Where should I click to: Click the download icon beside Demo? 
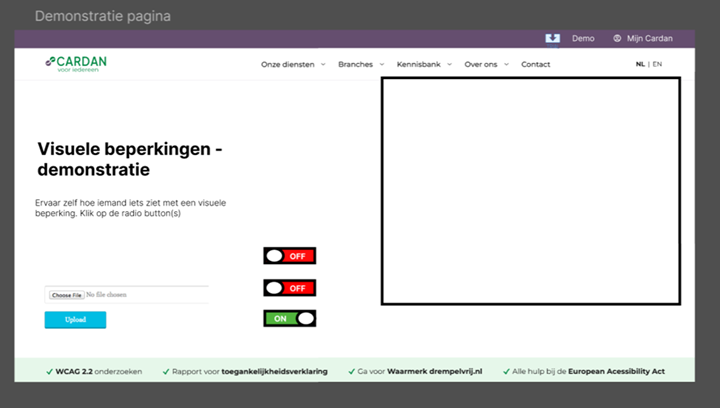tap(552, 38)
